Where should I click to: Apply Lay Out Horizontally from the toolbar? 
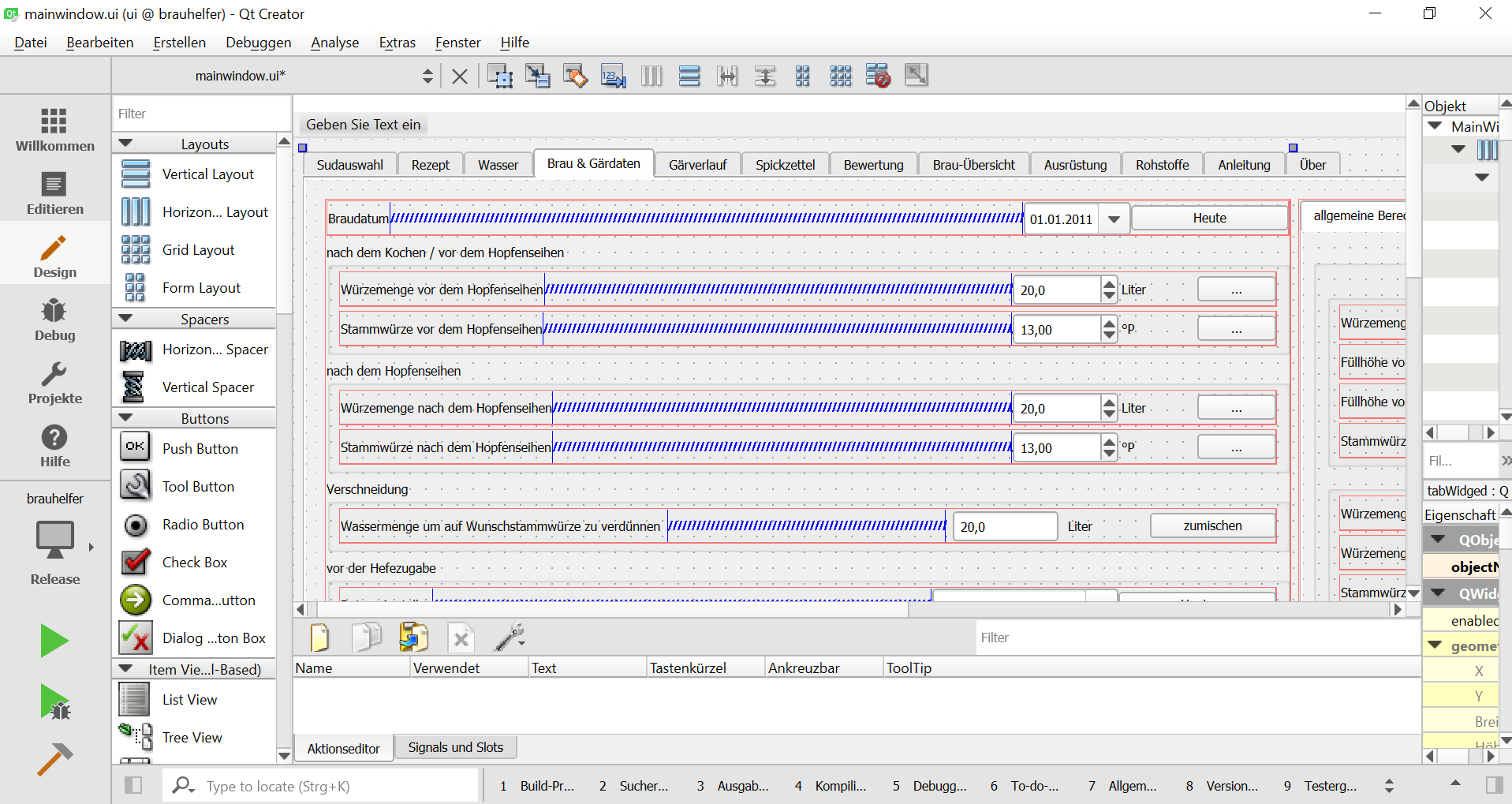click(x=651, y=76)
